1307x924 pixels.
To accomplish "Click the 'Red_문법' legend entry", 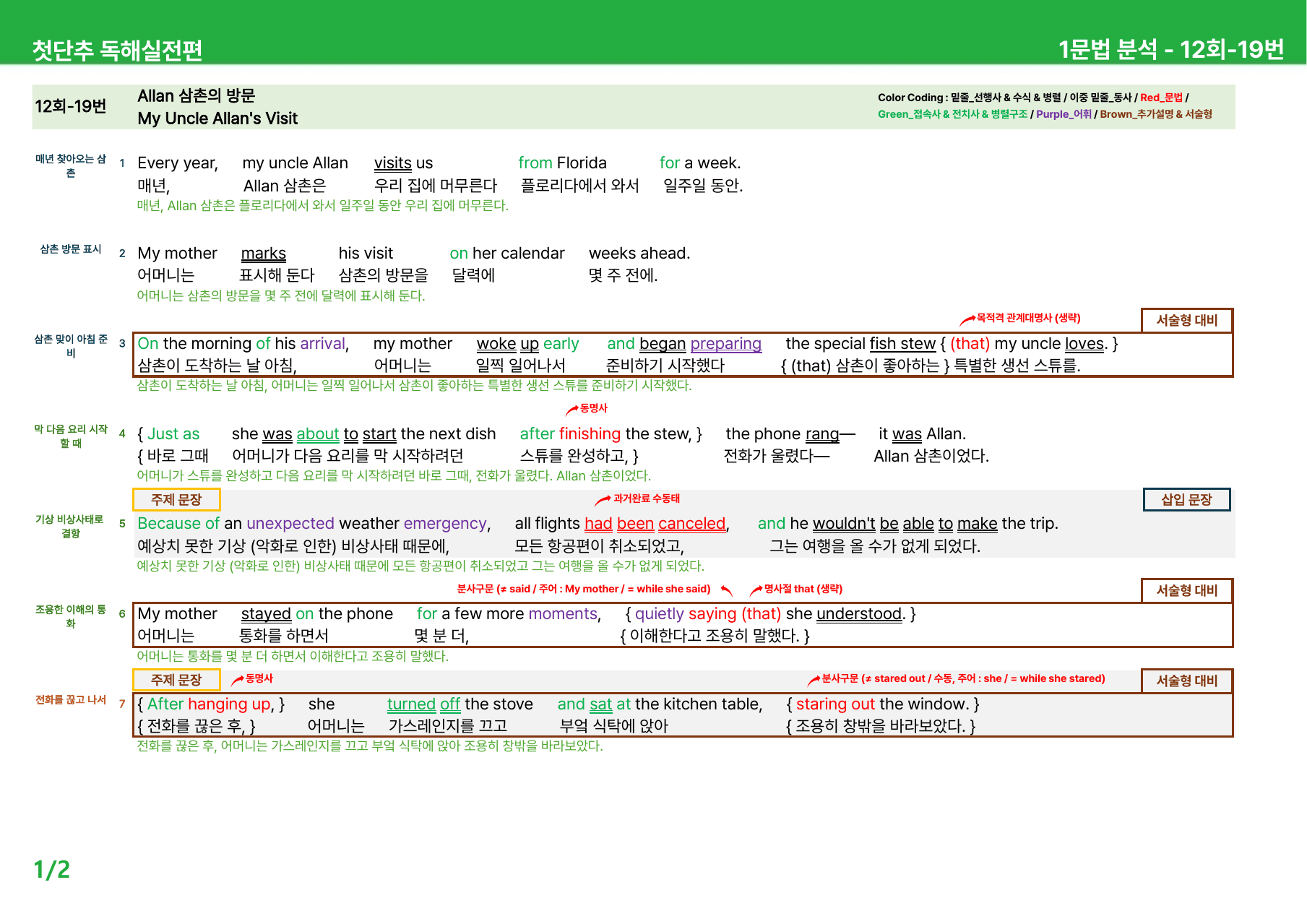I will click(1161, 98).
